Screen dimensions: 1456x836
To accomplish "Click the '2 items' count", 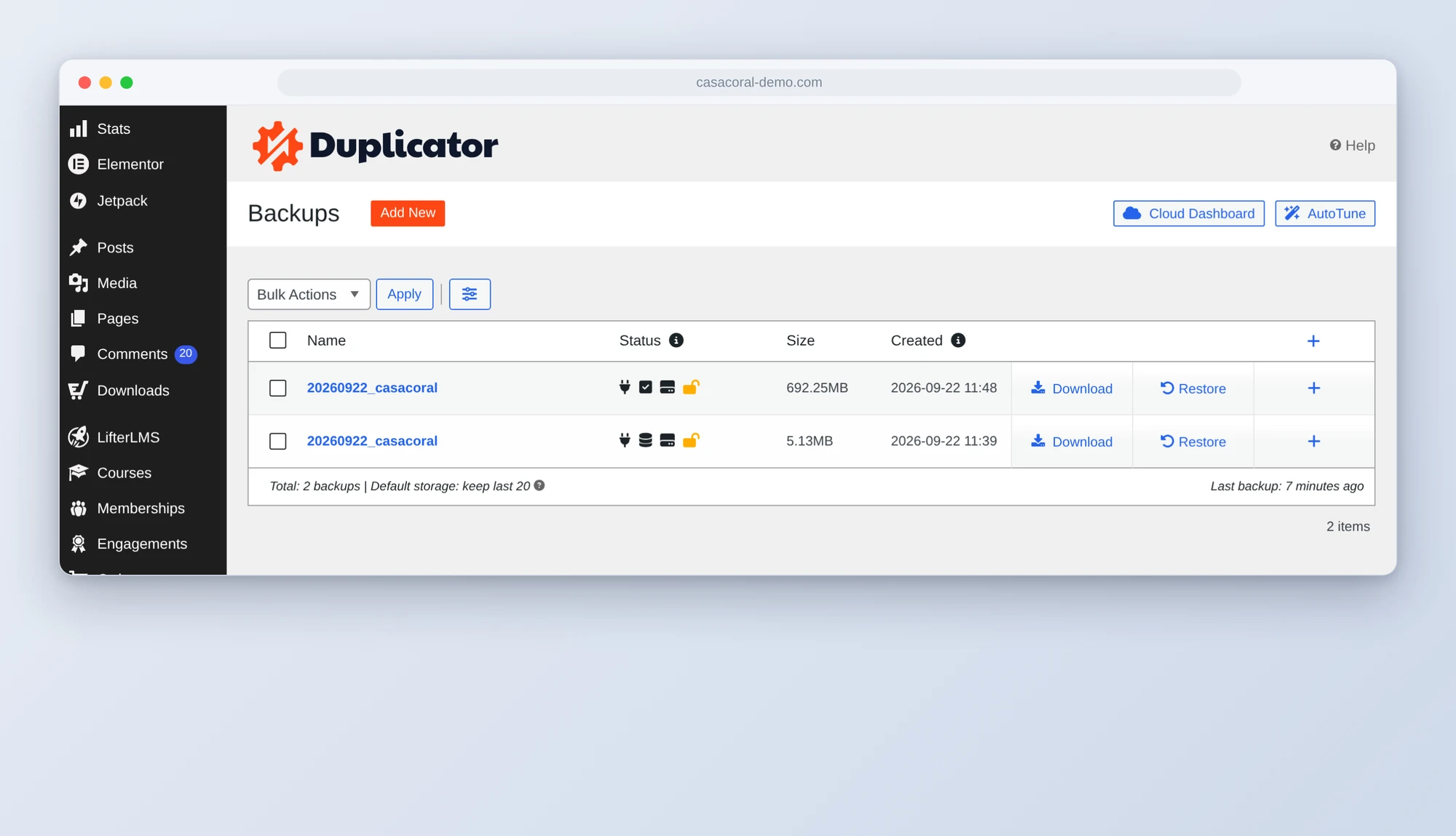I will pyautogui.click(x=1348, y=527).
